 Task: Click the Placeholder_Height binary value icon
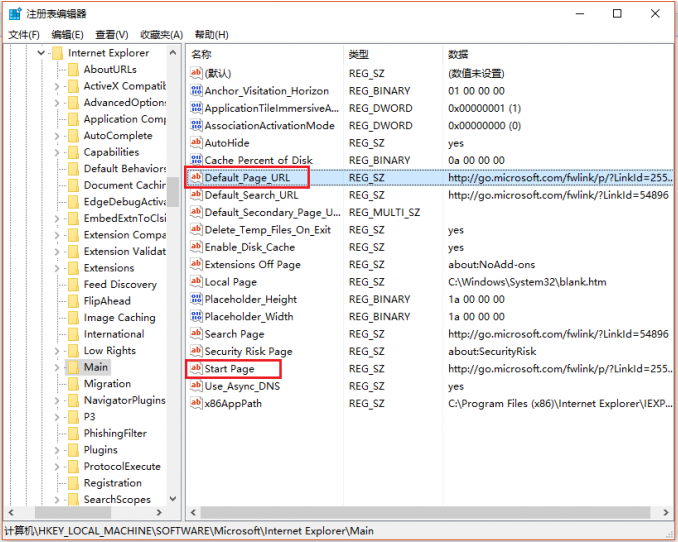196,299
